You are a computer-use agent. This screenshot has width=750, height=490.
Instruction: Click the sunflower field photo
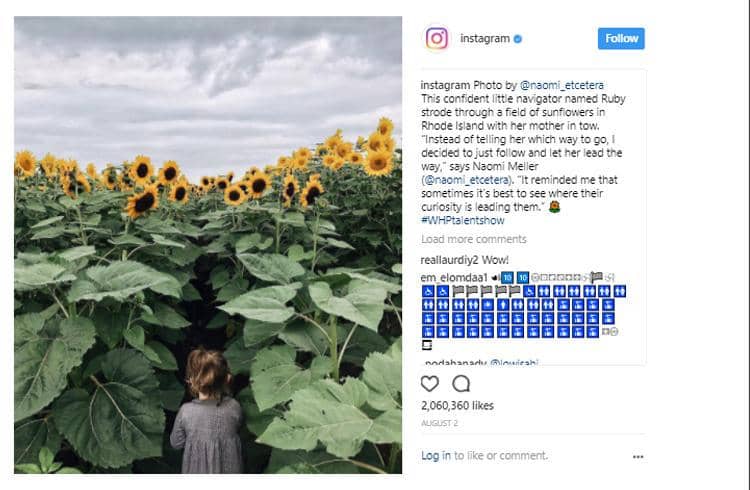pos(208,245)
